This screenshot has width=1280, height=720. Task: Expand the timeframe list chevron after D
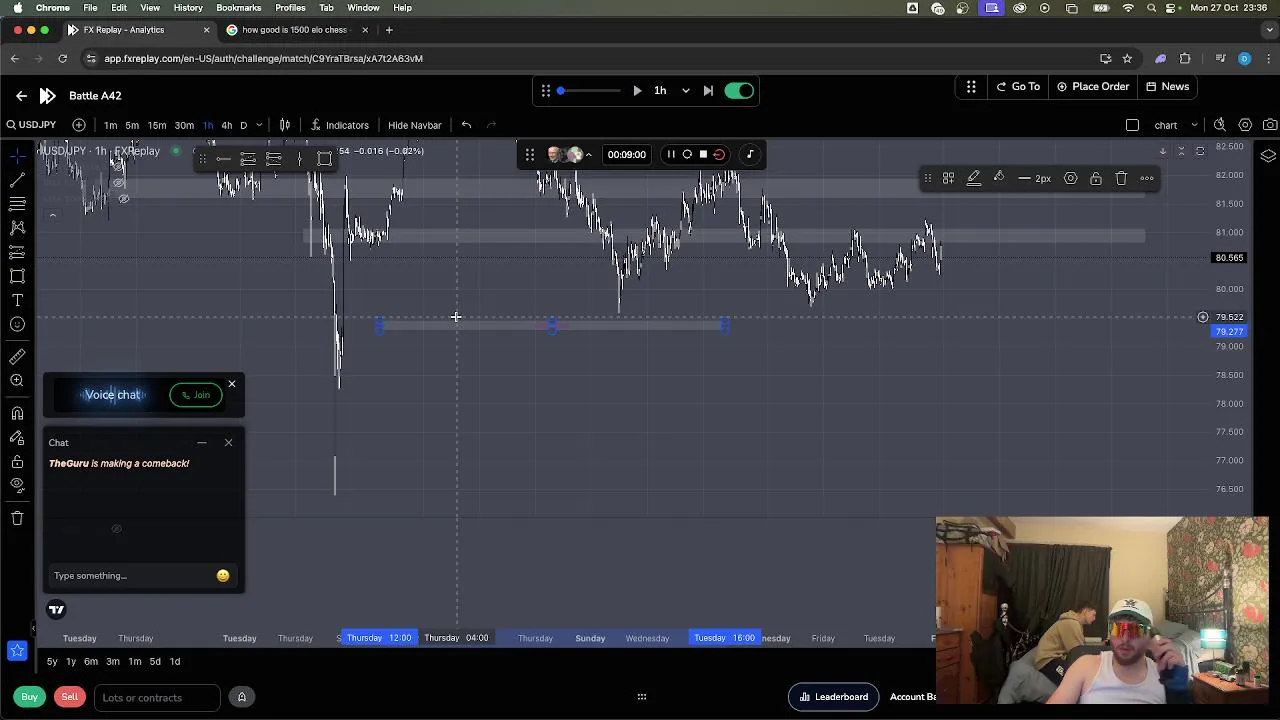(x=259, y=125)
